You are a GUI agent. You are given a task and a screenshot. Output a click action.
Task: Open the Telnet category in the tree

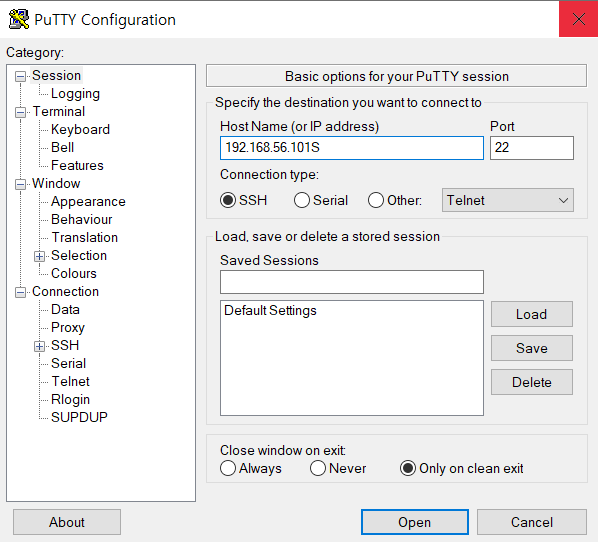[x=70, y=381]
